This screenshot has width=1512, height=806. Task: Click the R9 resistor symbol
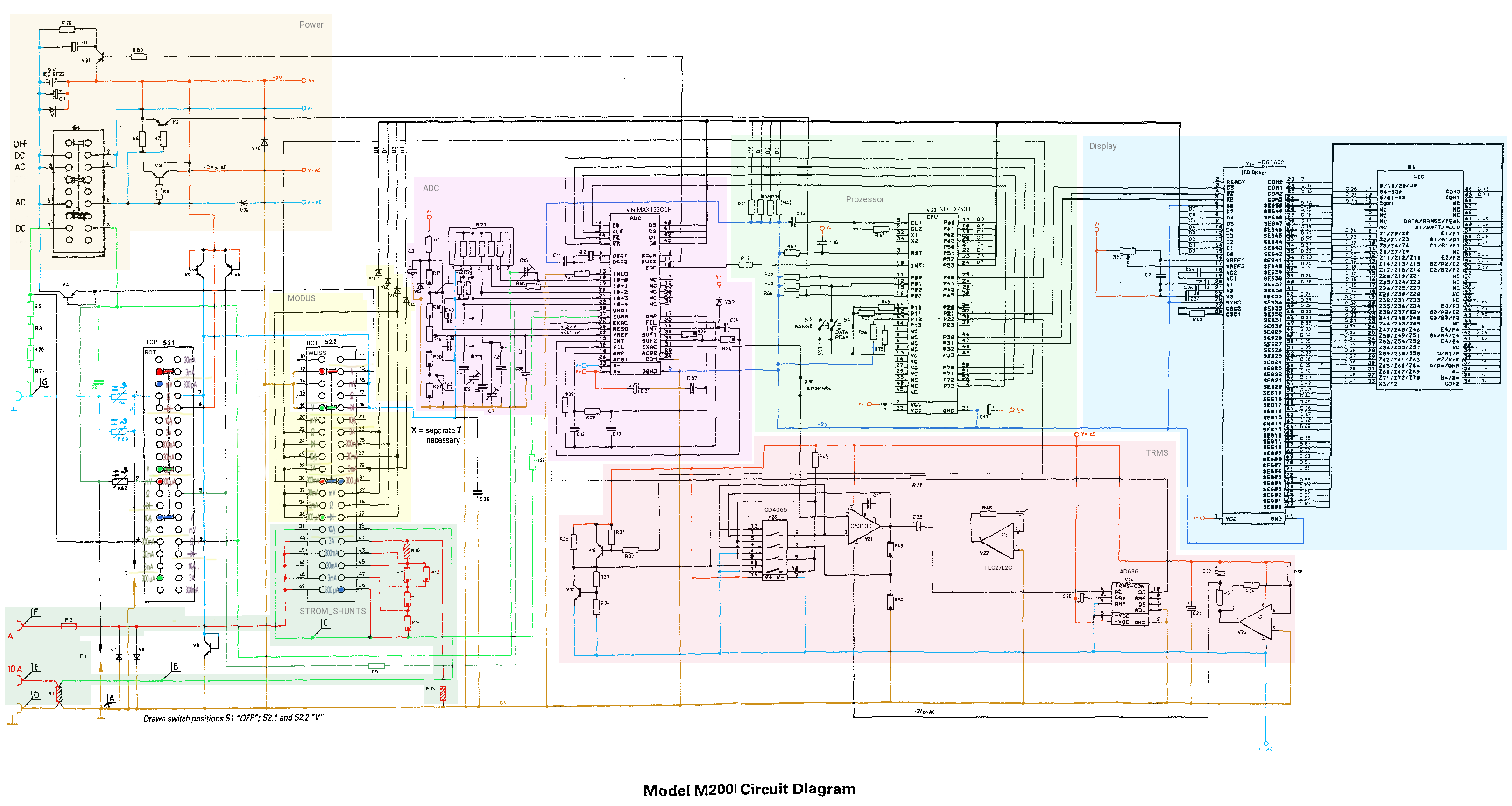[376, 666]
